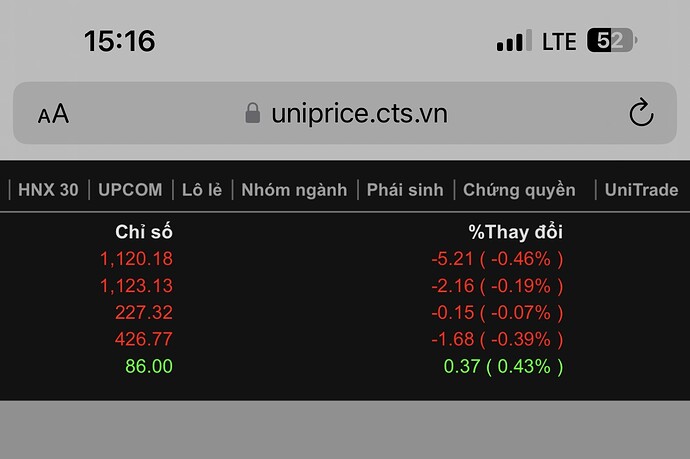Switch to the Phái sinh tab
The image size is (690, 459).
[x=404, y=189]
